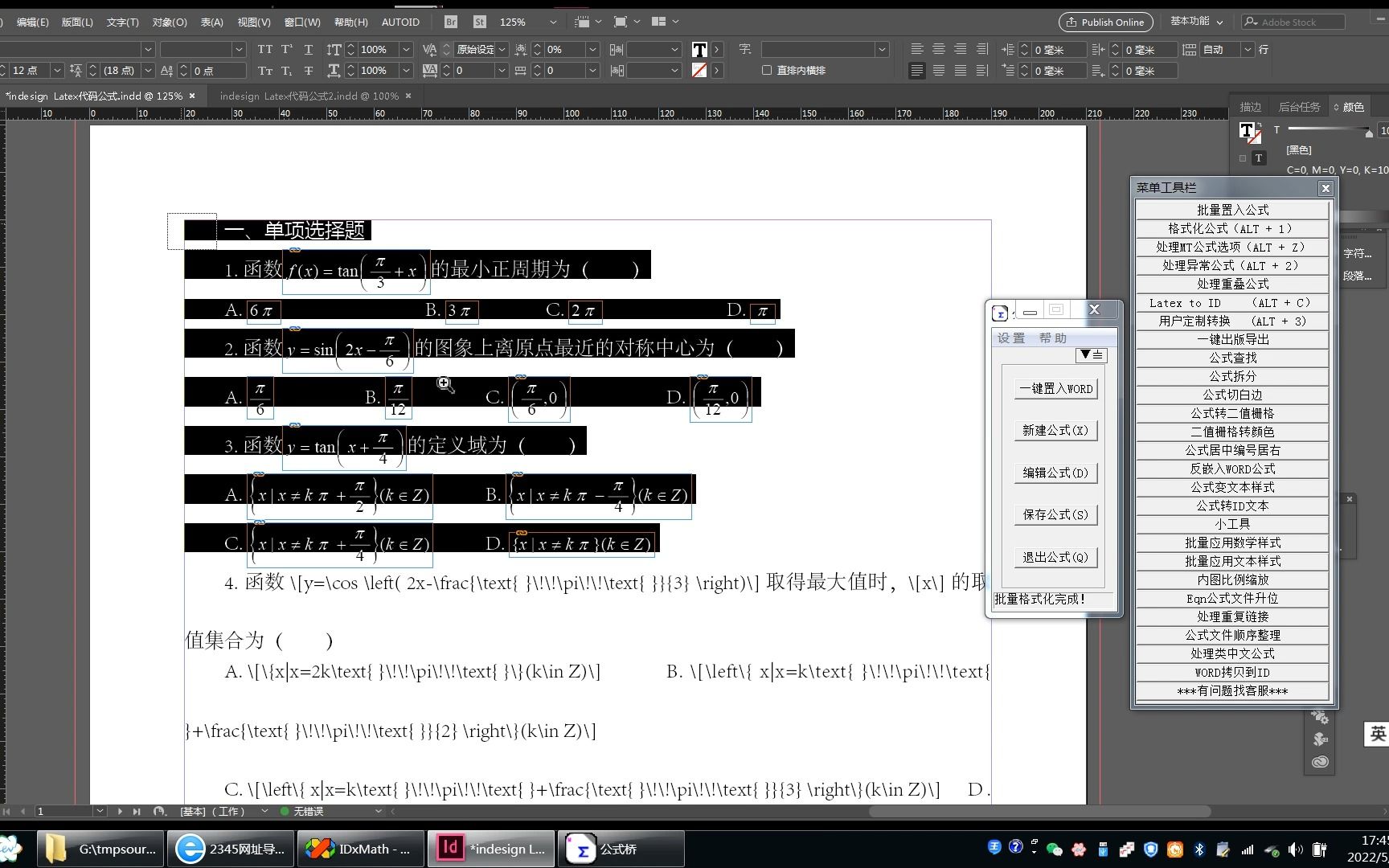1389x868 pixels.
Task: Toggle small caps formatting
Action: tap(265, 71)
